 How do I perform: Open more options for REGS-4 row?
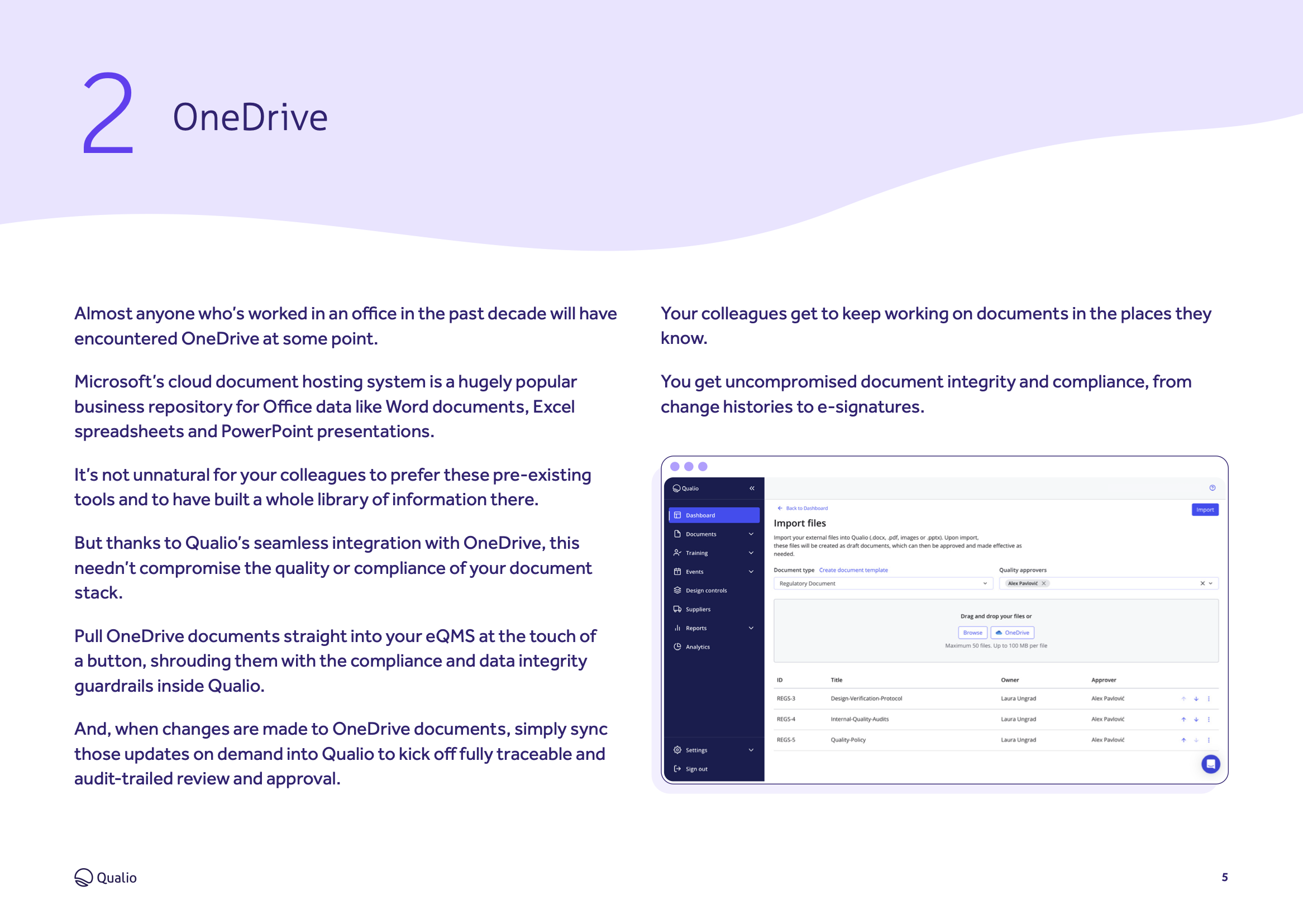[1209, 720]
